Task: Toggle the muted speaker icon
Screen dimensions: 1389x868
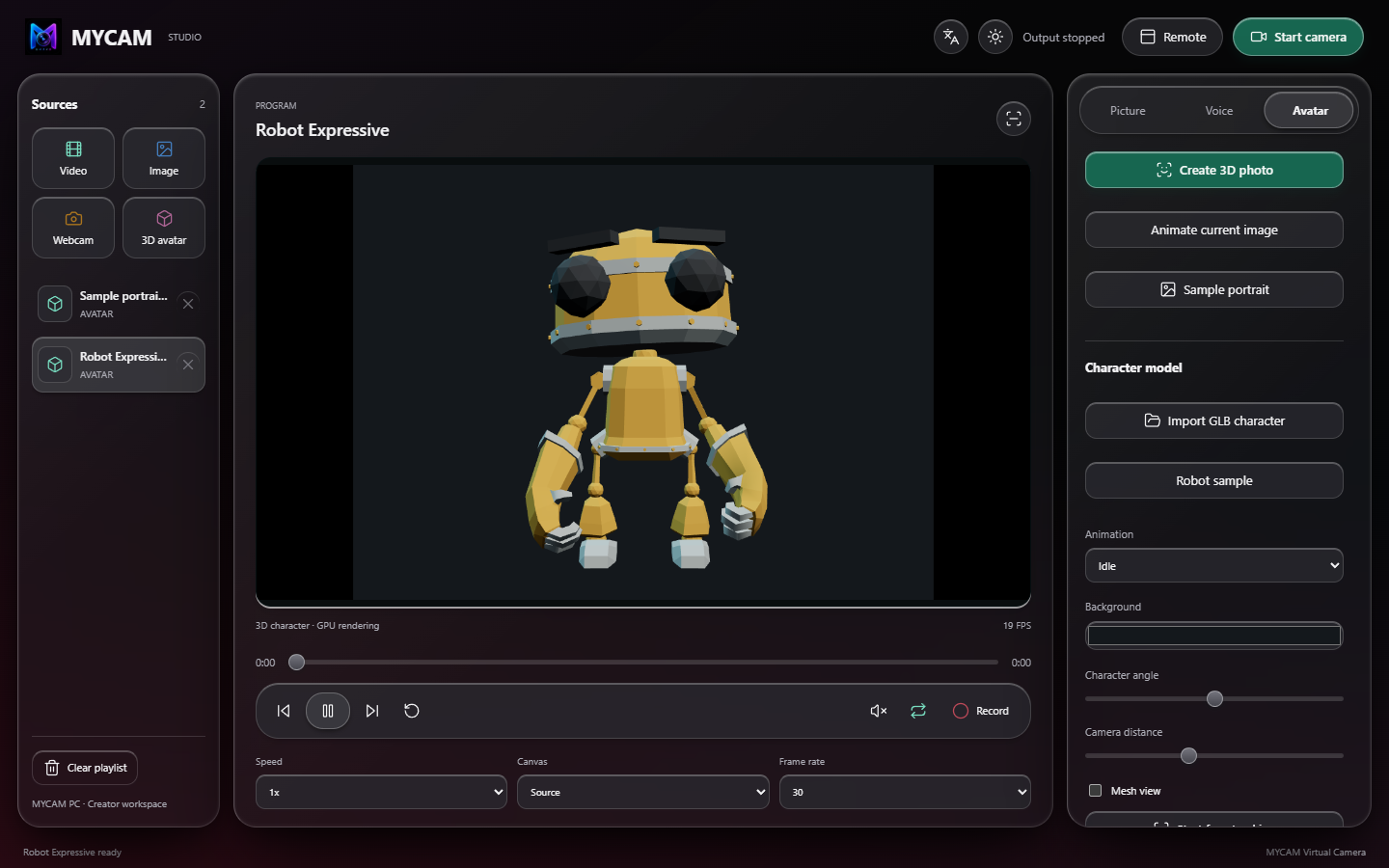Action: (x=879, y=711)
